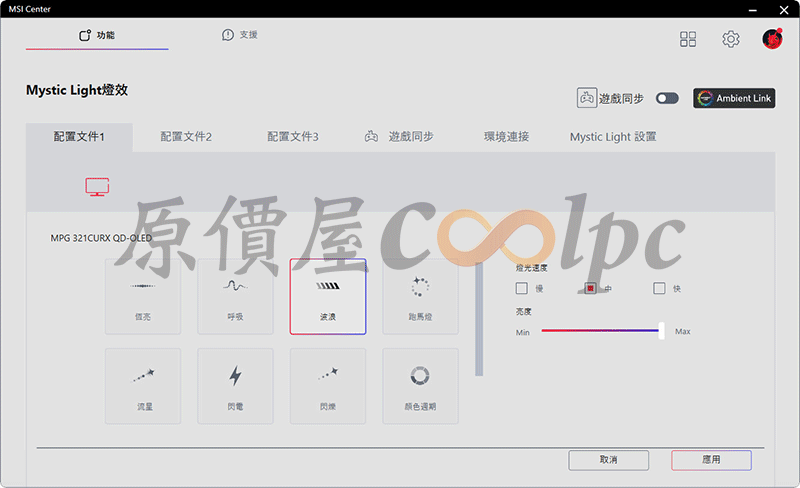Click the effects list vertical scrollbar
Viewport: 800px width, 488px height.
click(479, 319)
